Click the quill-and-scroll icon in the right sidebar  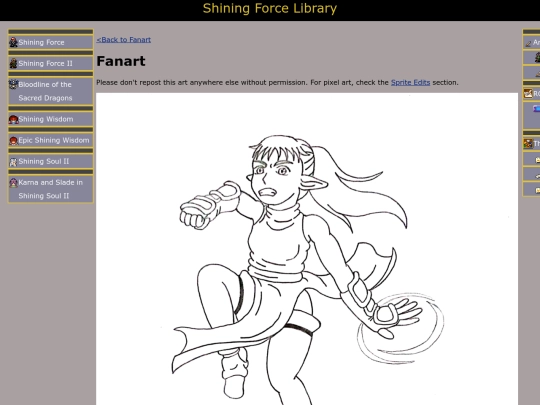pyautogui.click(x=528, y=93)
